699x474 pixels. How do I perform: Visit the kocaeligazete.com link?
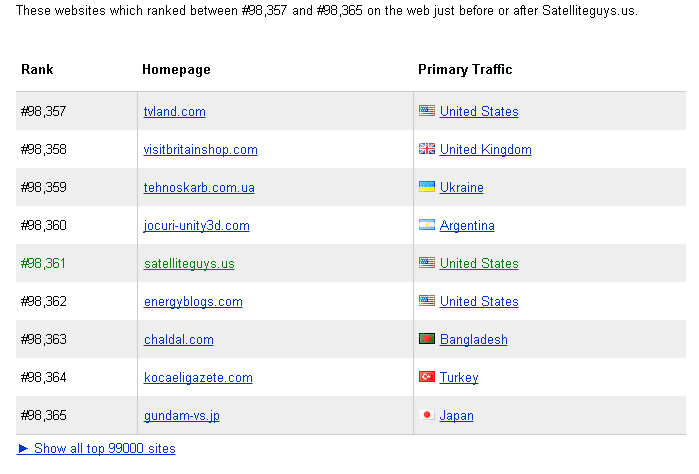click(x=198, y=378)
